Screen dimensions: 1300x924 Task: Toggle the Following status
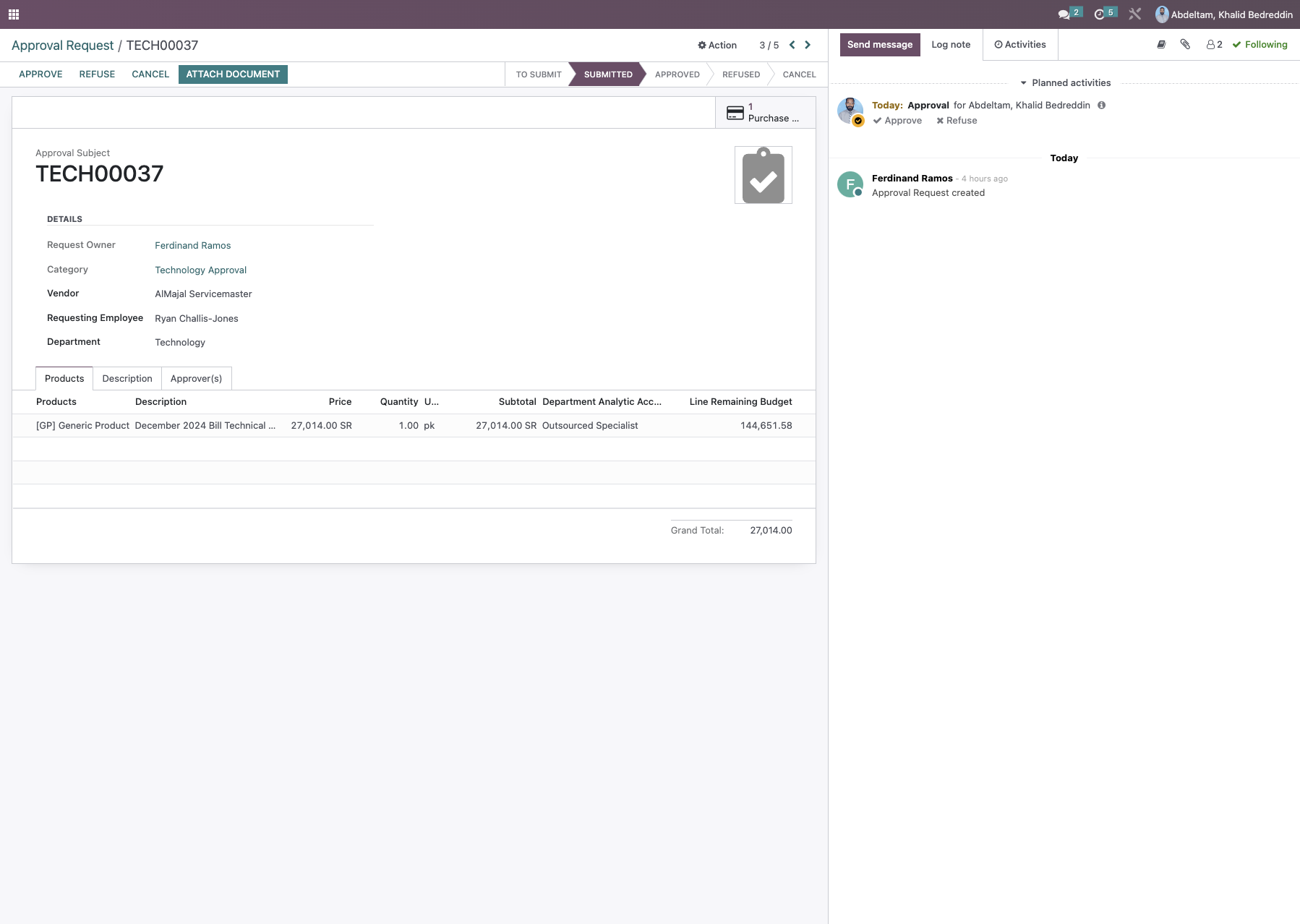(x=1260, y=45)
